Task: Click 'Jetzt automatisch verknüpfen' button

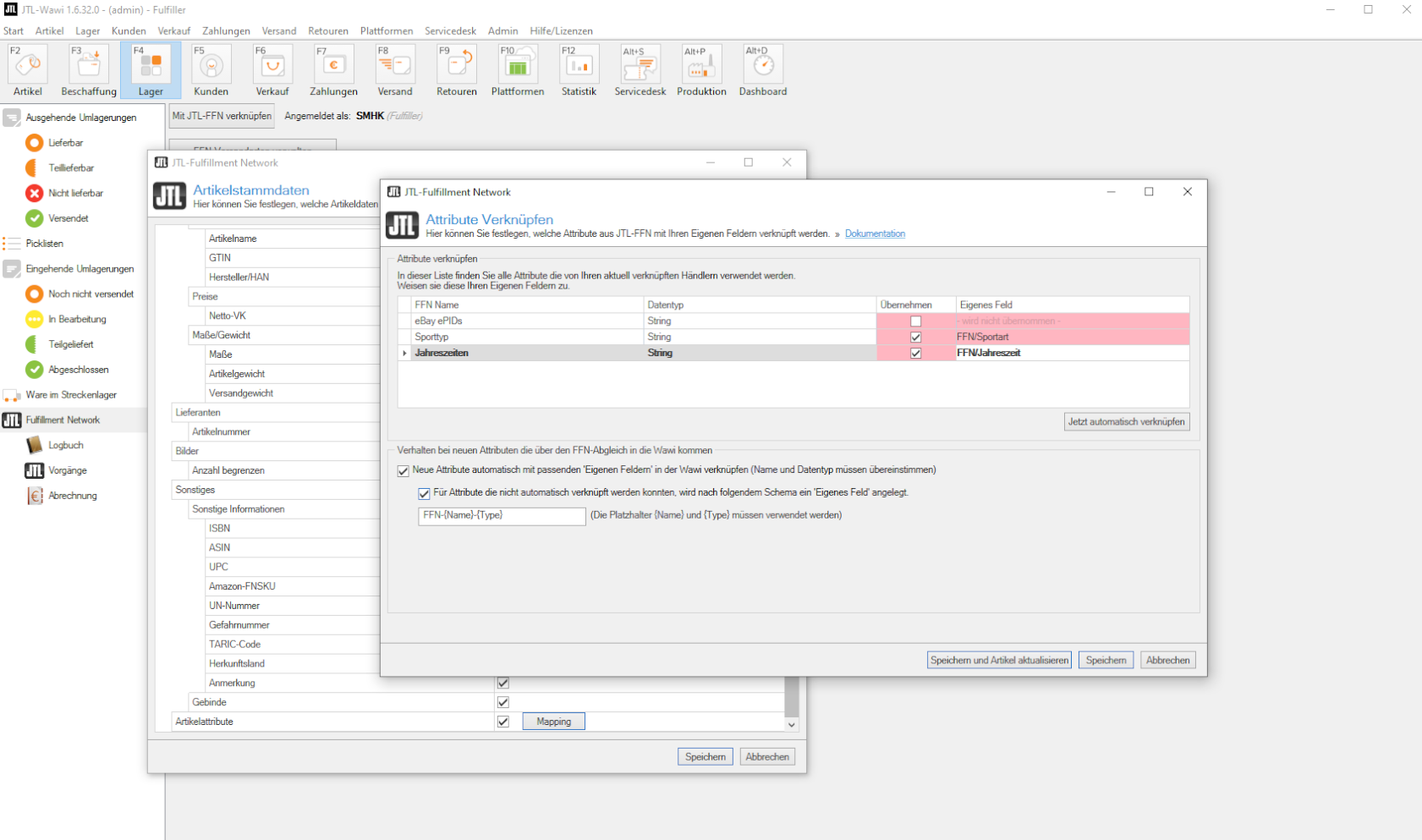Action: (x=1127, y=421)
